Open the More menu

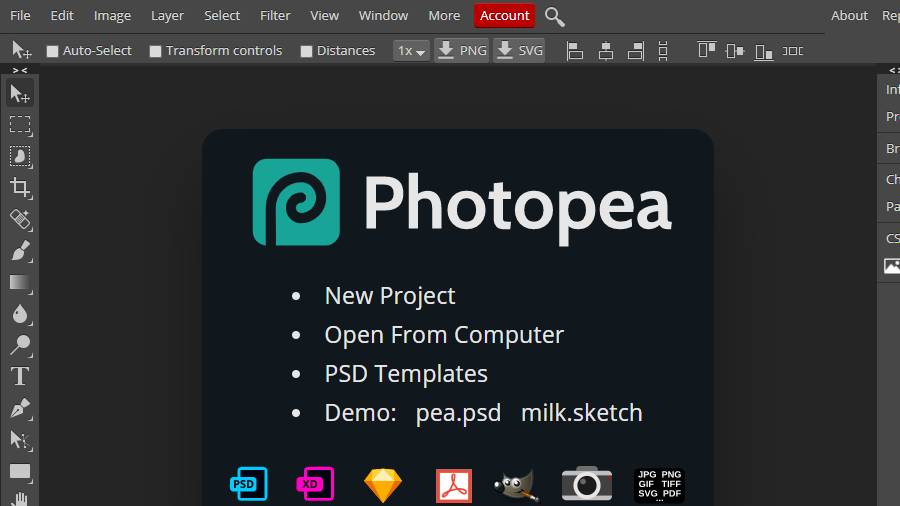point(444,16)
